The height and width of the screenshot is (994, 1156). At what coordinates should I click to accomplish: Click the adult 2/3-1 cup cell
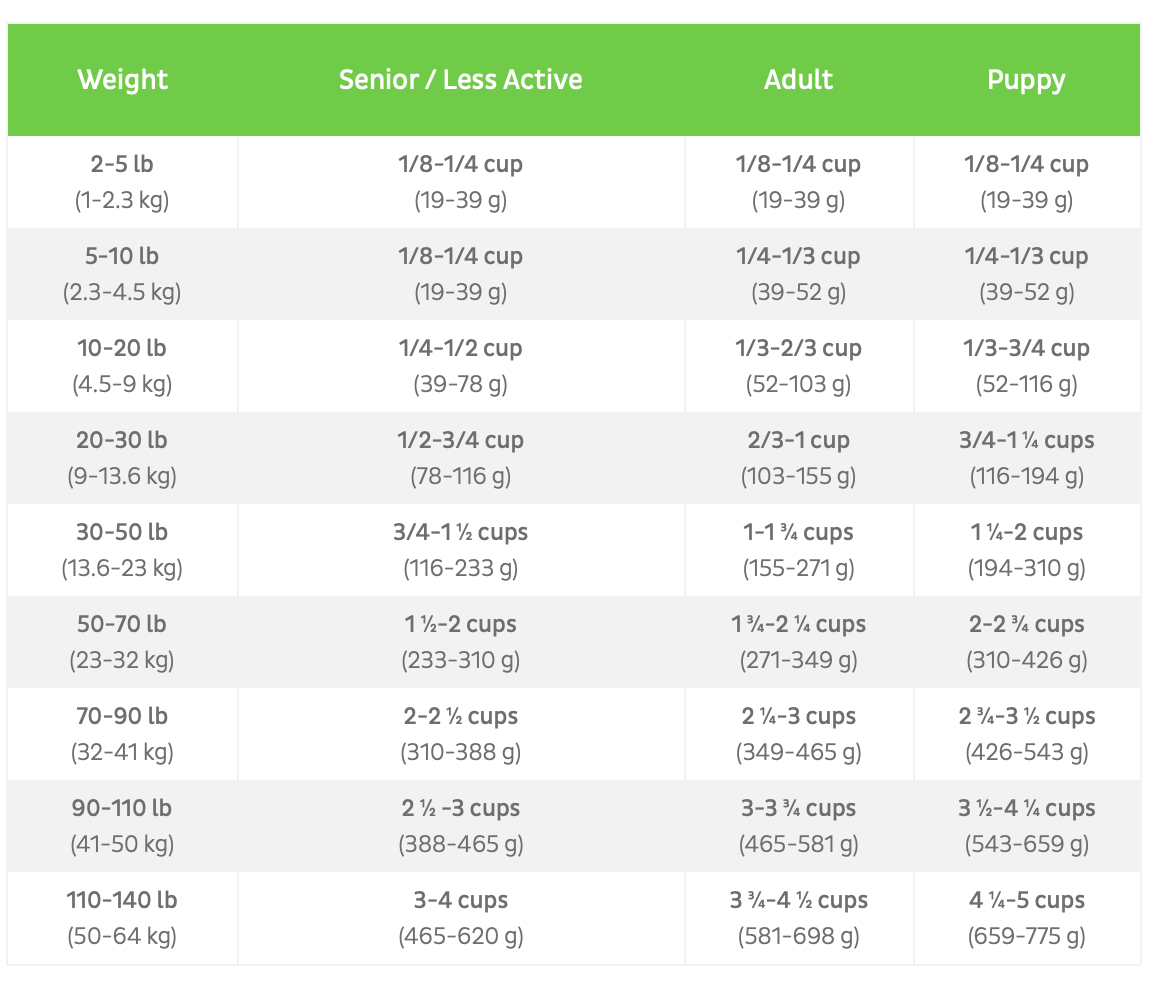(x=798, y=458)
